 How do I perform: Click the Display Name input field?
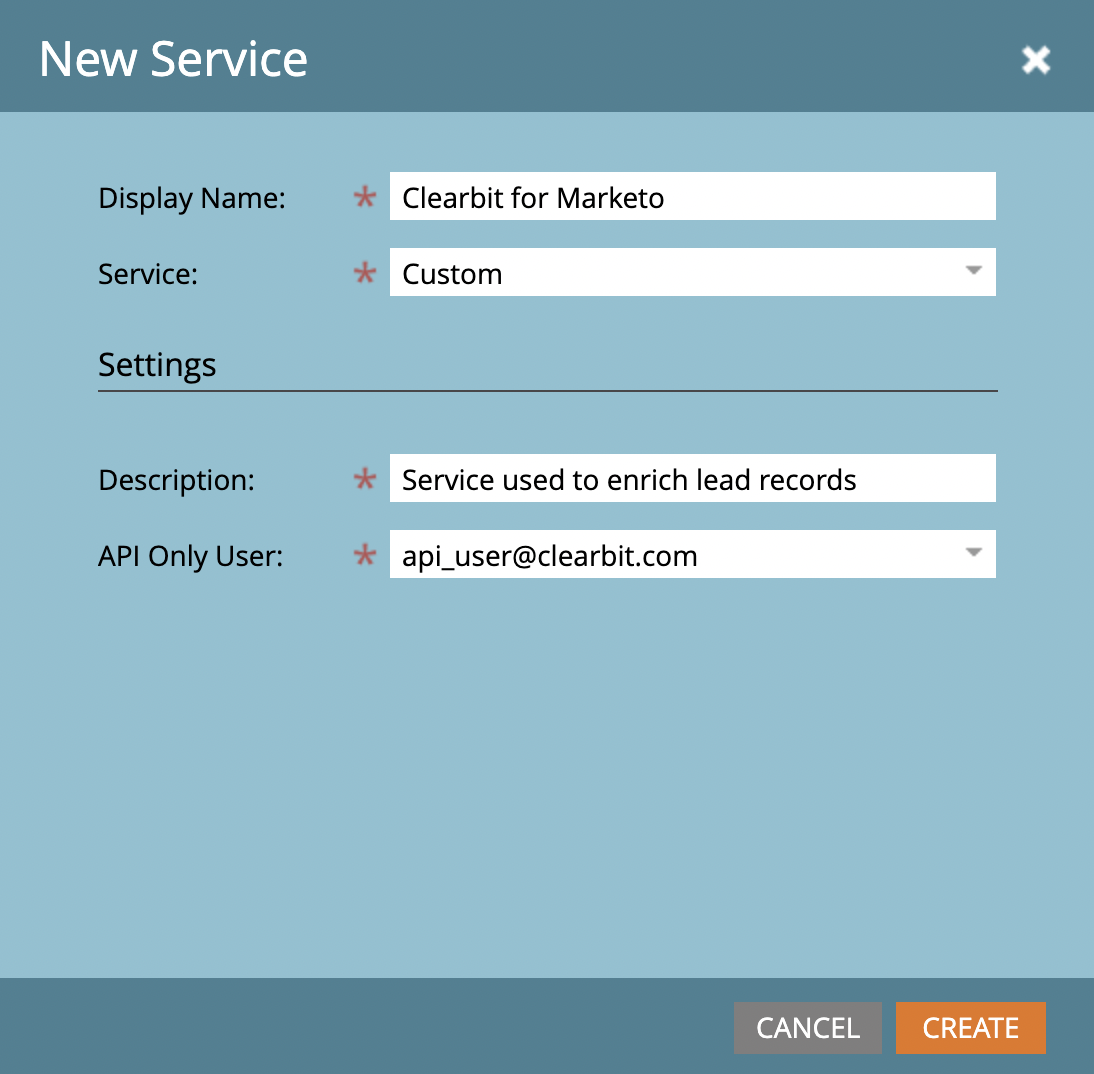point(692,196)
